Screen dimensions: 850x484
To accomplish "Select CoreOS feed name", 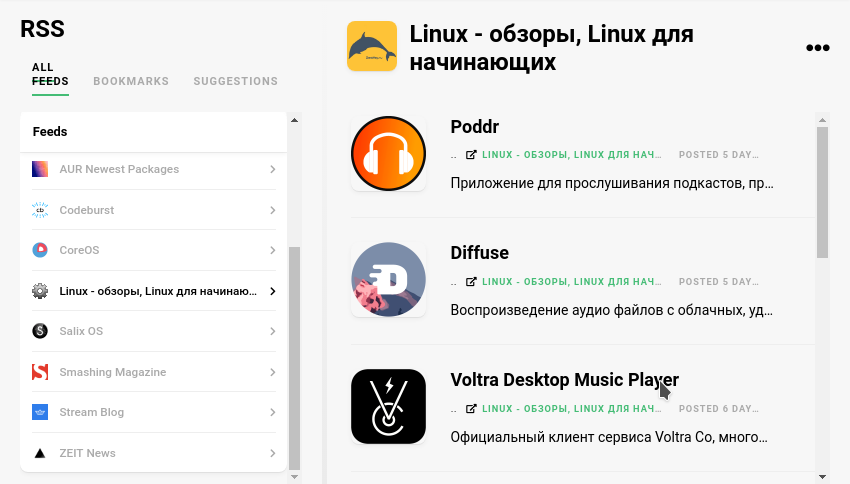I will click(x=80, y=250).
